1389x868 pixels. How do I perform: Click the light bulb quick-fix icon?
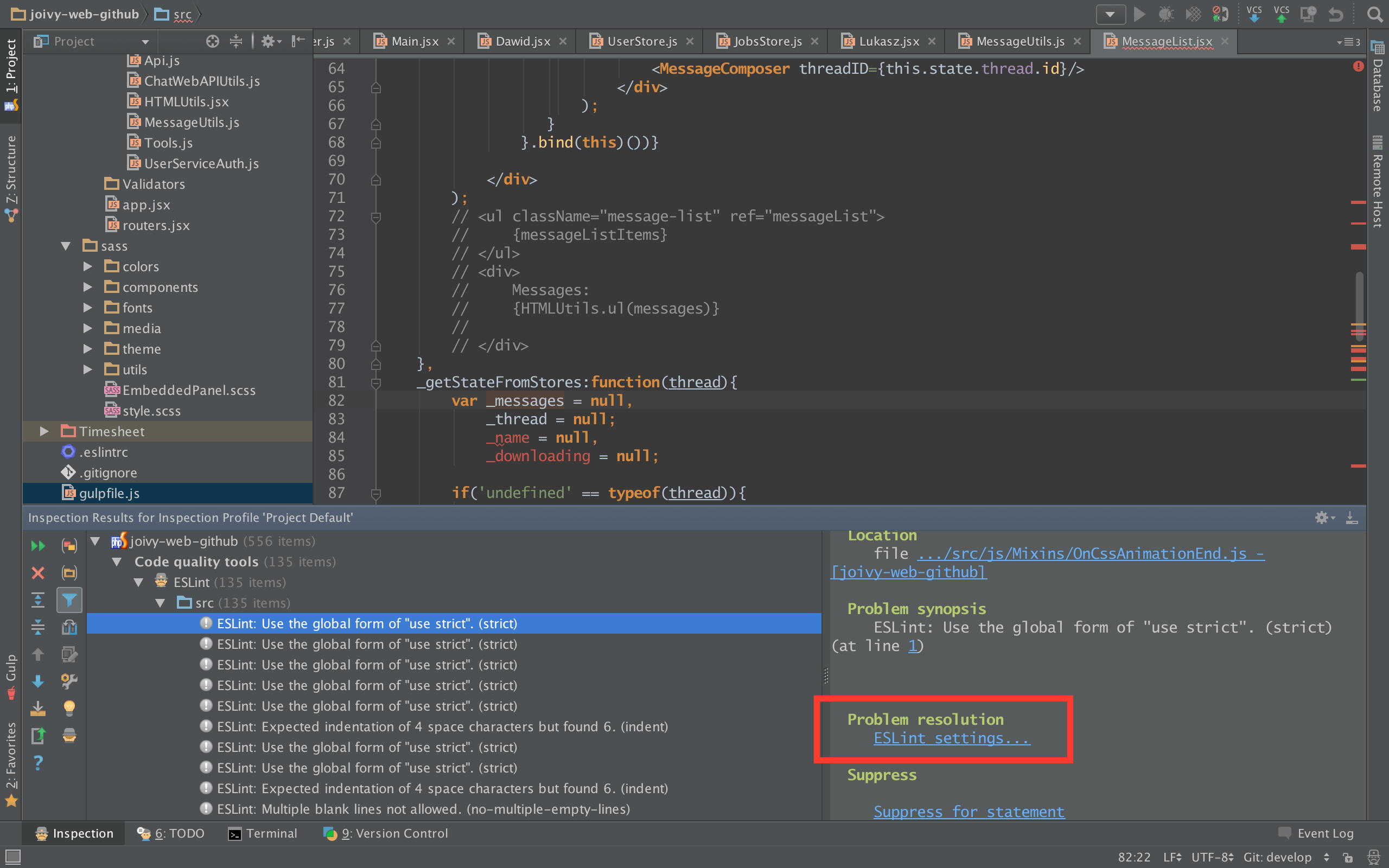tap(69, 708)
